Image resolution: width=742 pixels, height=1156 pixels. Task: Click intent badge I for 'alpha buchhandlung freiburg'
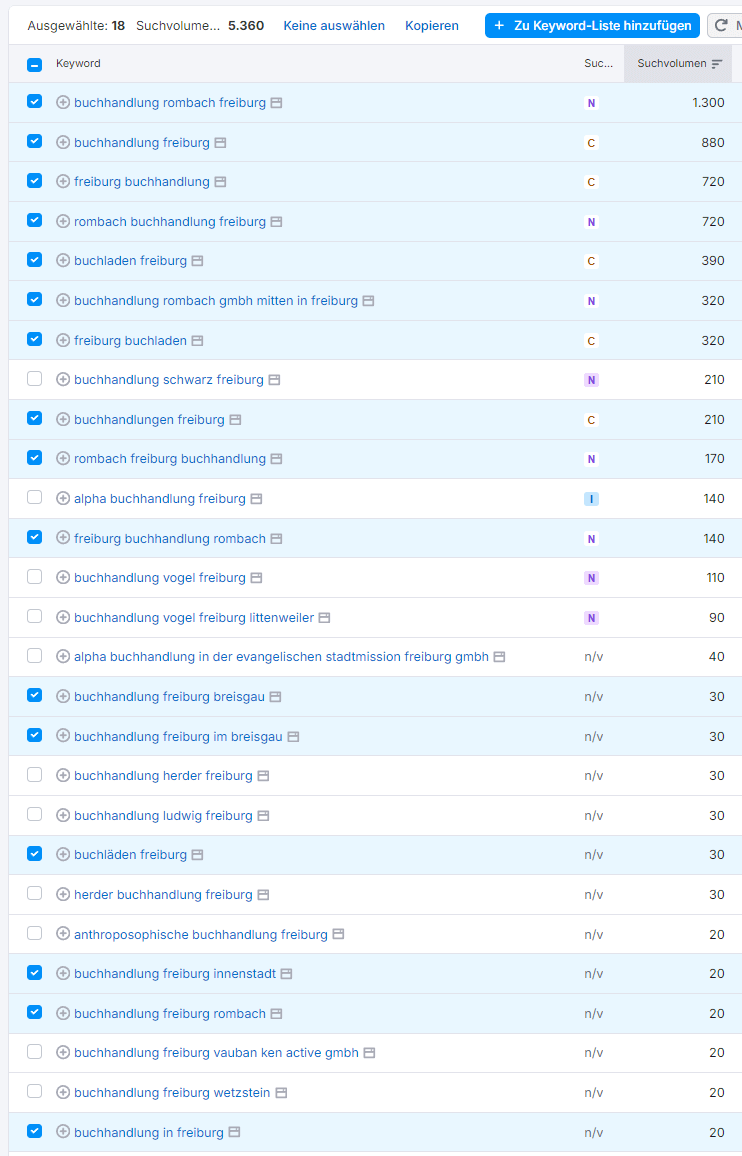pyautogui.click(x=591, y=499)
